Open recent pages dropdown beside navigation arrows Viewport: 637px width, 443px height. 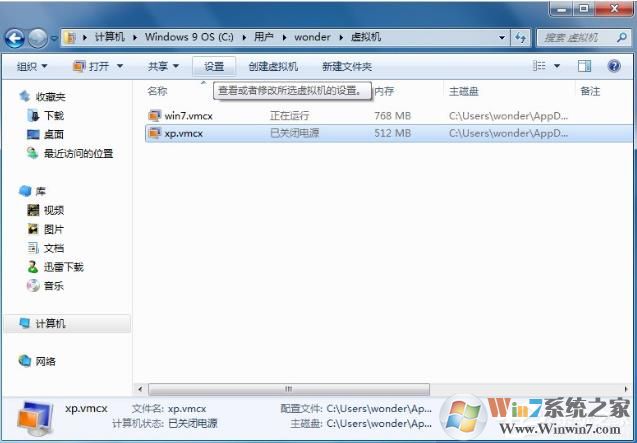(x=54, y=39)
